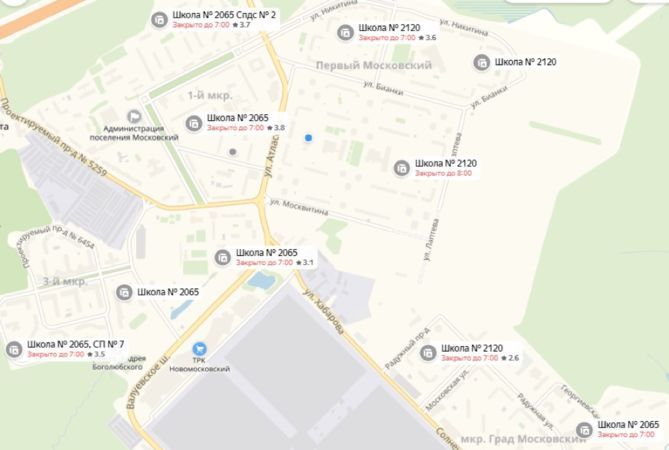Click the Школа № 2120 marker rated 3.6

[345, 33]
